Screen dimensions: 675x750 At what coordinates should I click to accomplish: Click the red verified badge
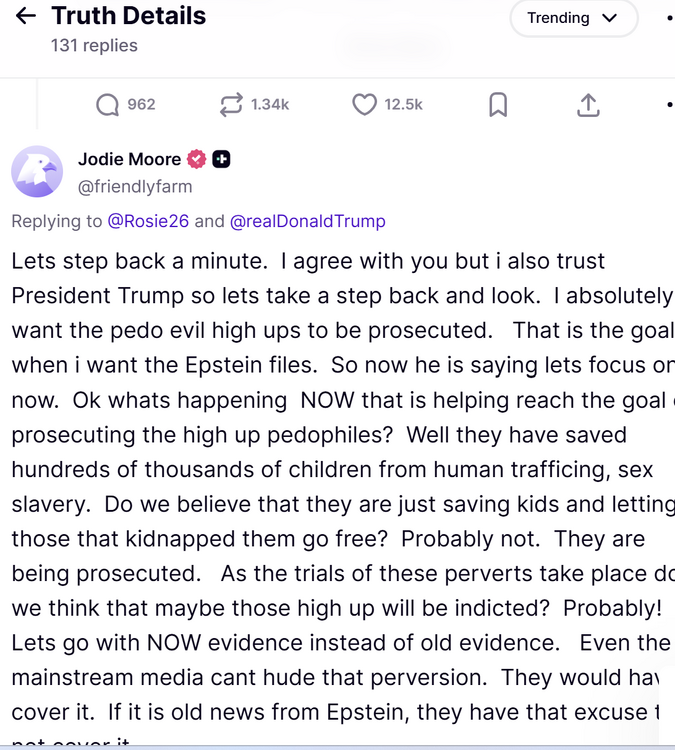197,159
